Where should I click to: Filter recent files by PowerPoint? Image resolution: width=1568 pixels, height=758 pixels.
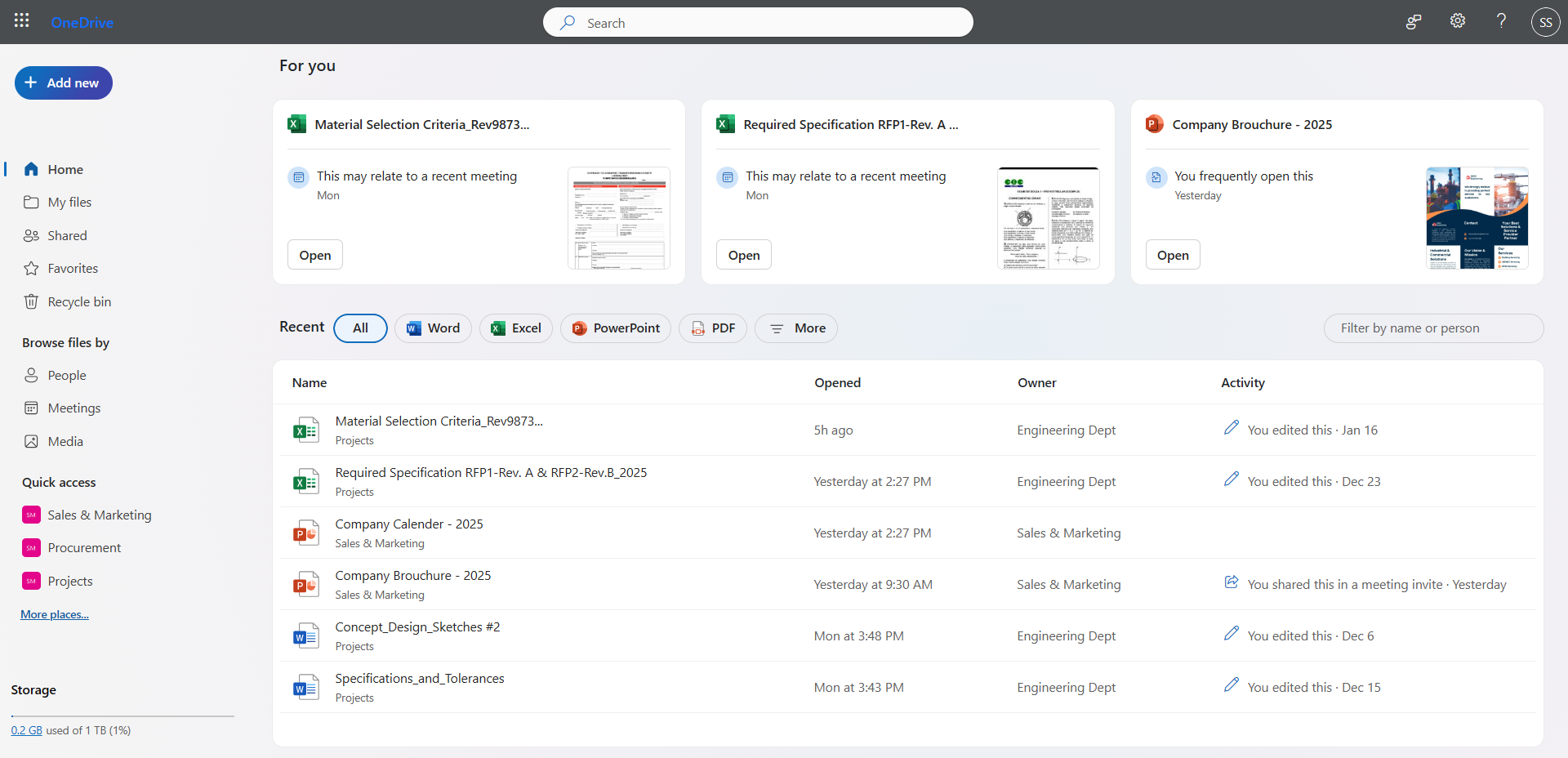coord(616,328)
